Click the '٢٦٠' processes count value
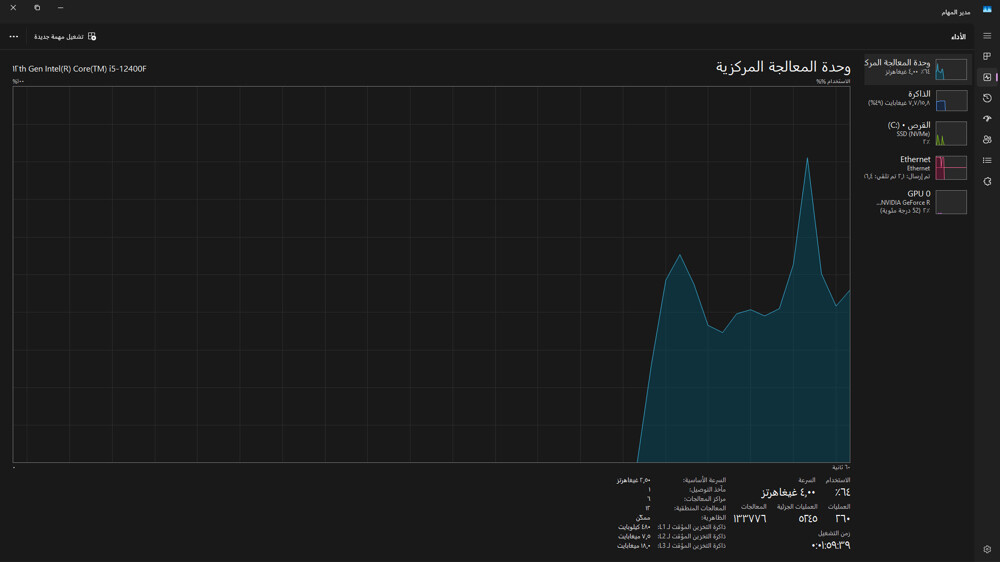Viewport: 1000px width, 562px height. pos(842,519)
